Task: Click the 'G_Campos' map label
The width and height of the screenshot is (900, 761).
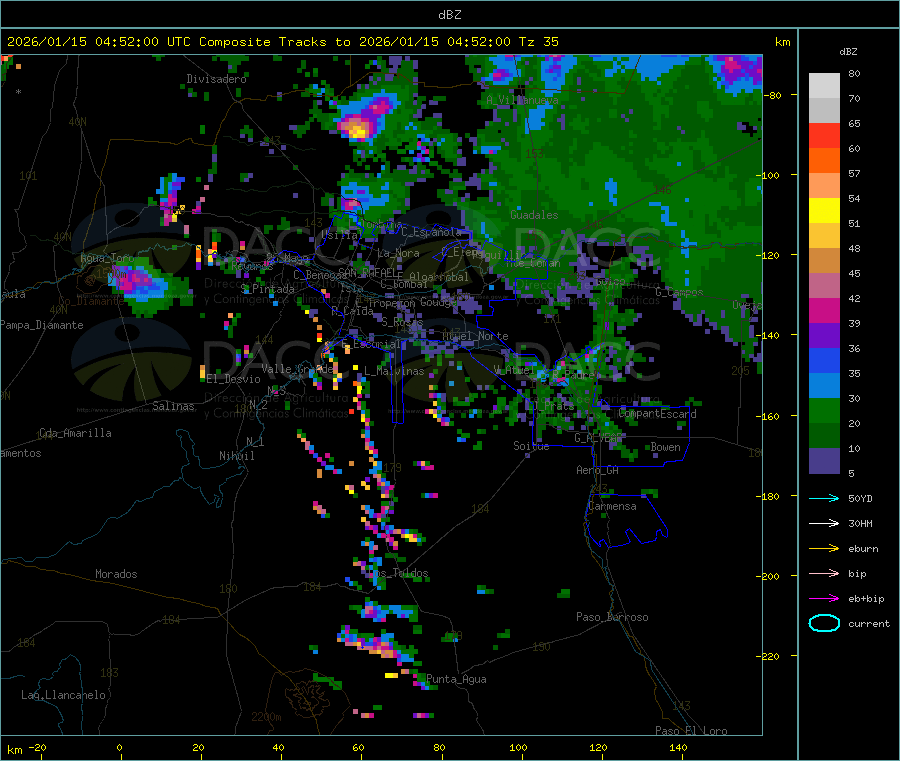Action: point(679,293)
